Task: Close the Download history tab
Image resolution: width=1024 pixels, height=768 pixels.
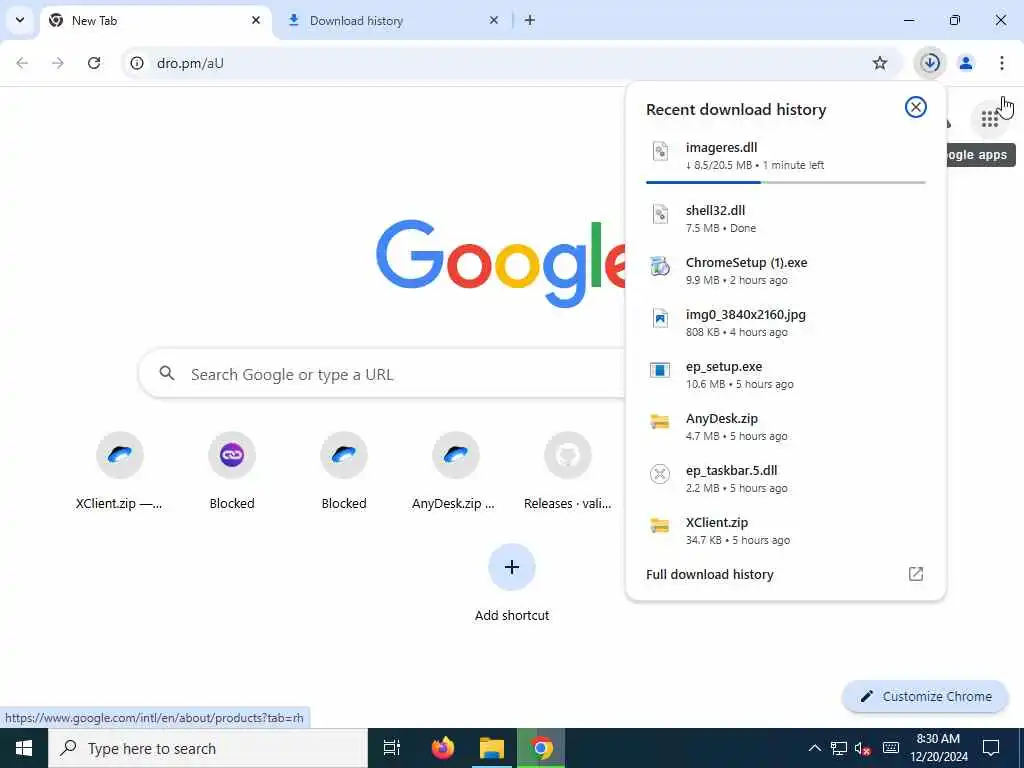Action: (x=494, y=20)
